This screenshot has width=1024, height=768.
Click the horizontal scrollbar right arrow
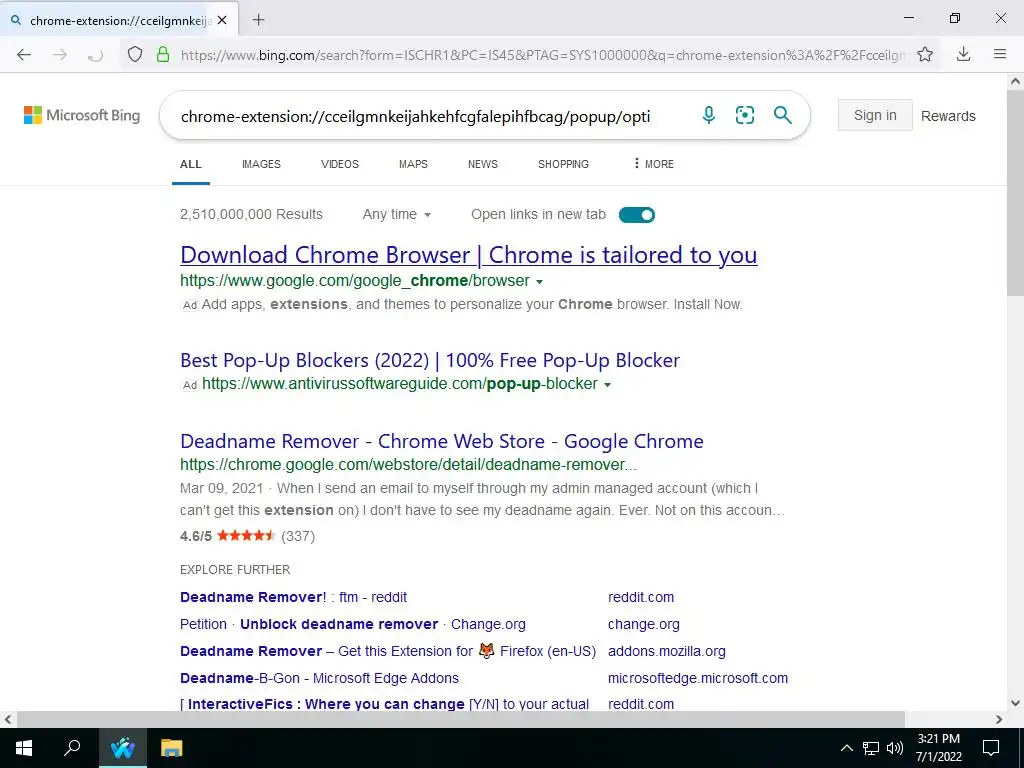tap(999, 719)
